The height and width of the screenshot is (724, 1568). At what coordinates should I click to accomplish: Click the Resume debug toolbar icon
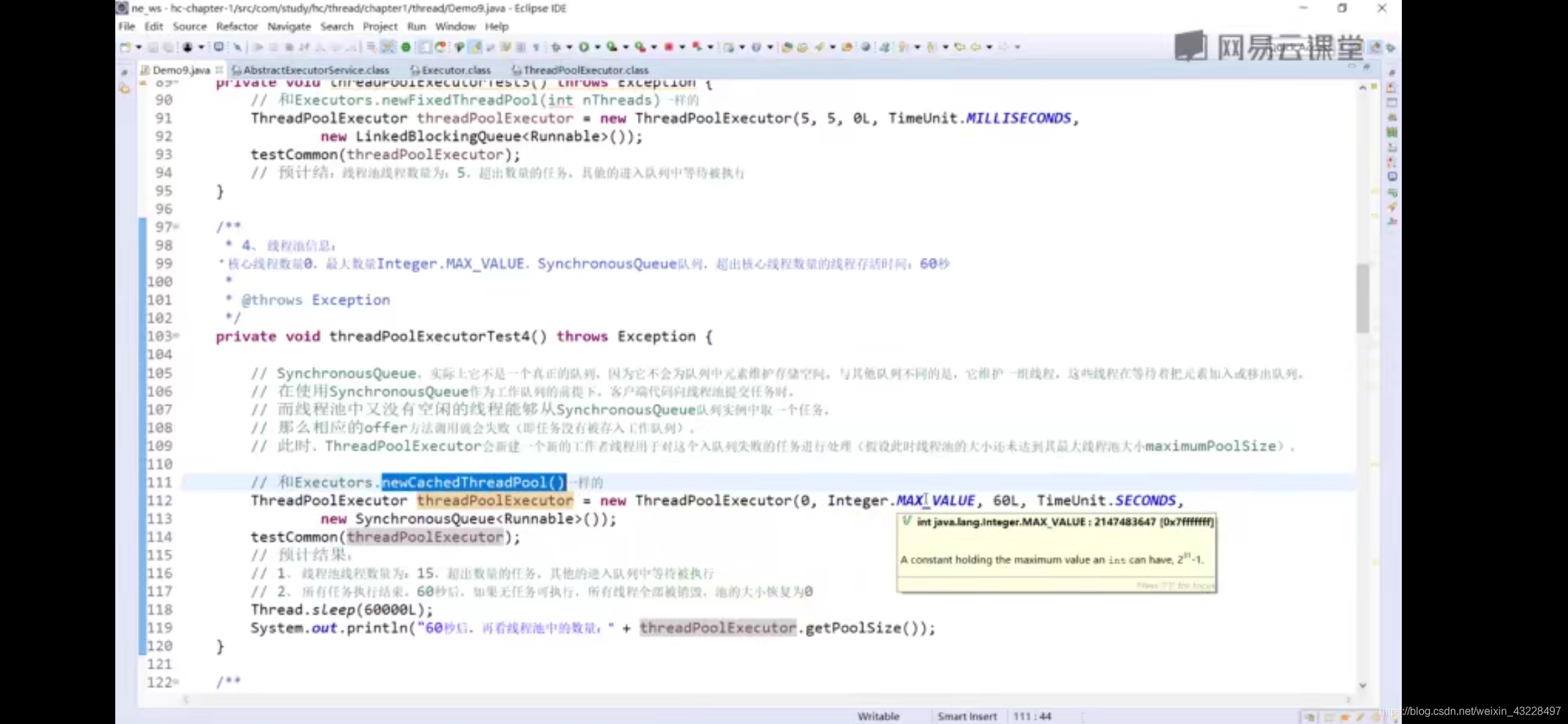pyautogui.click(x=258, y=47)
